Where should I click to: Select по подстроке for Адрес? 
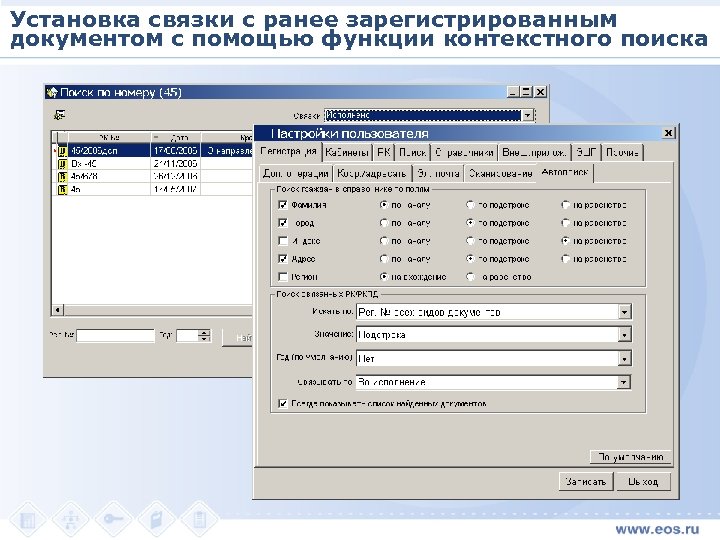(x=470, y=259)
